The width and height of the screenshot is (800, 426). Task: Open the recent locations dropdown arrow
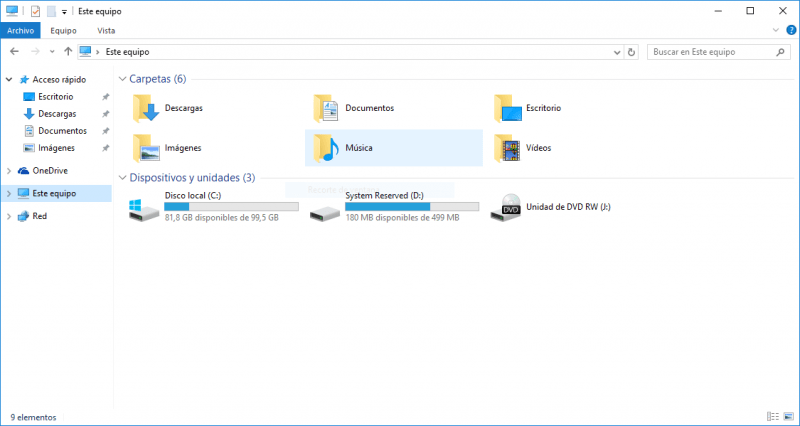tap(52, 52)
